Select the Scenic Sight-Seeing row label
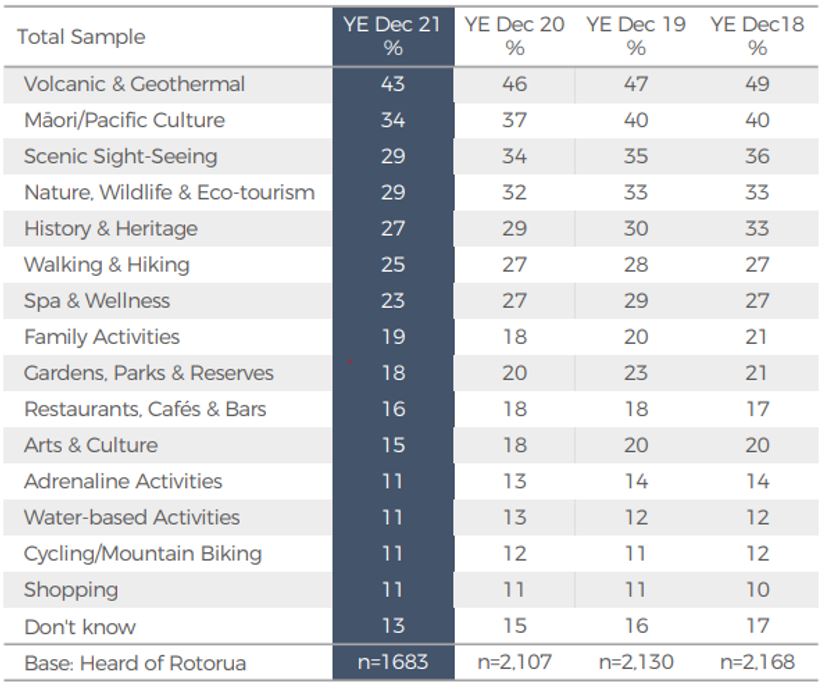This screenshot has width=825, height=691. [120, 156]
